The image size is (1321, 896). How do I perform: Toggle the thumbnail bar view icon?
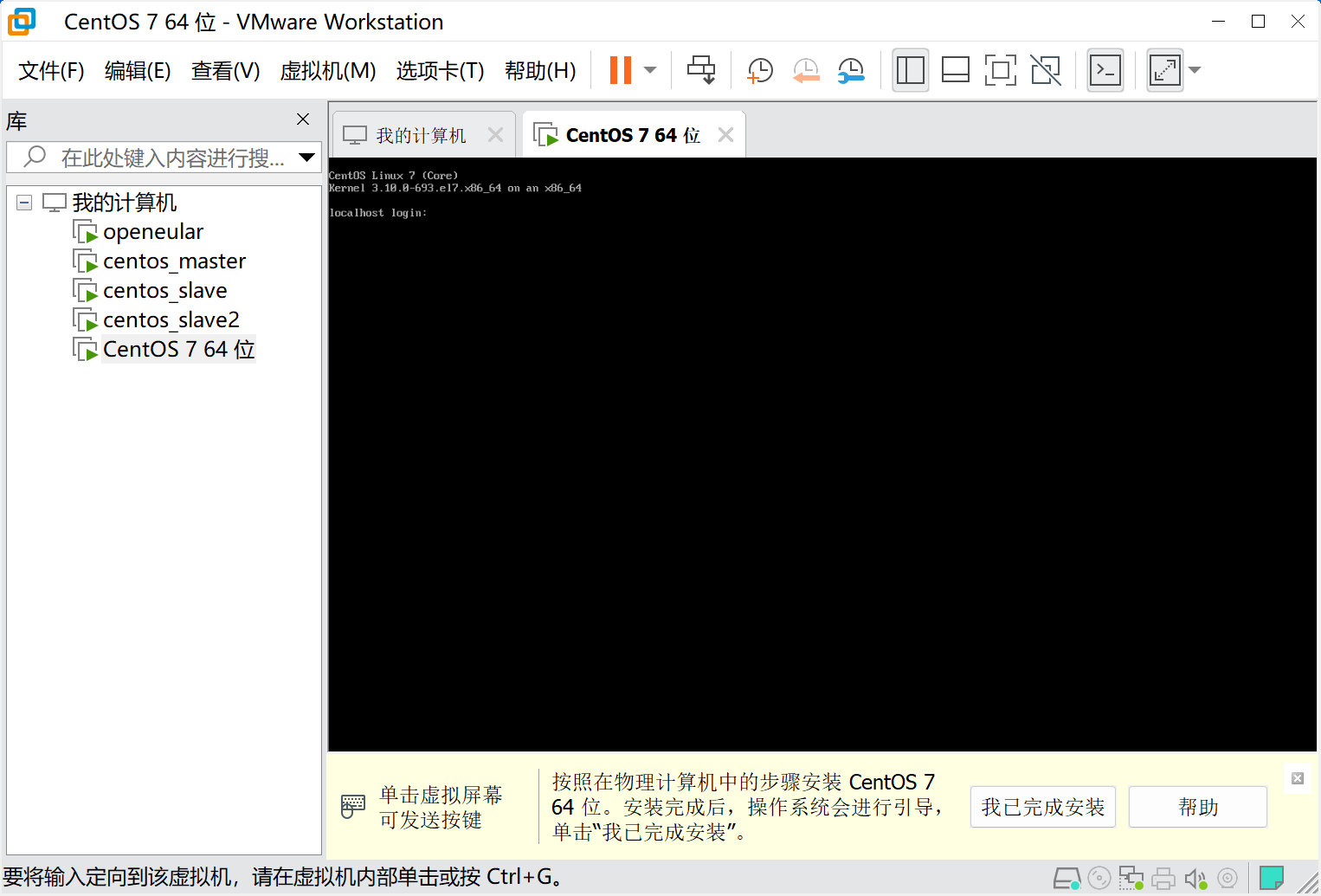tap(956, 70)
